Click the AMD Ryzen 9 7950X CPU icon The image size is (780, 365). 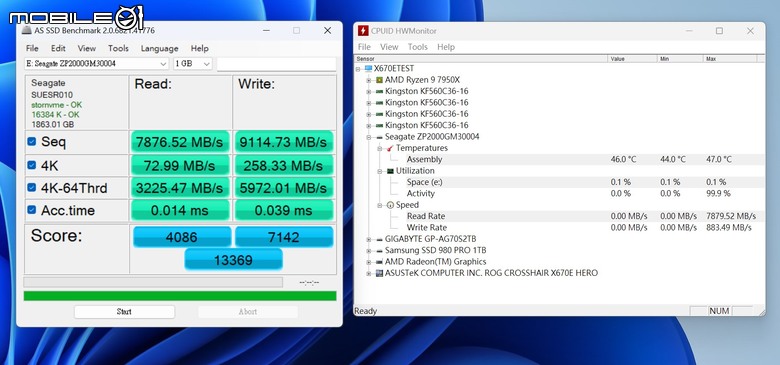(x=380, y=80)
